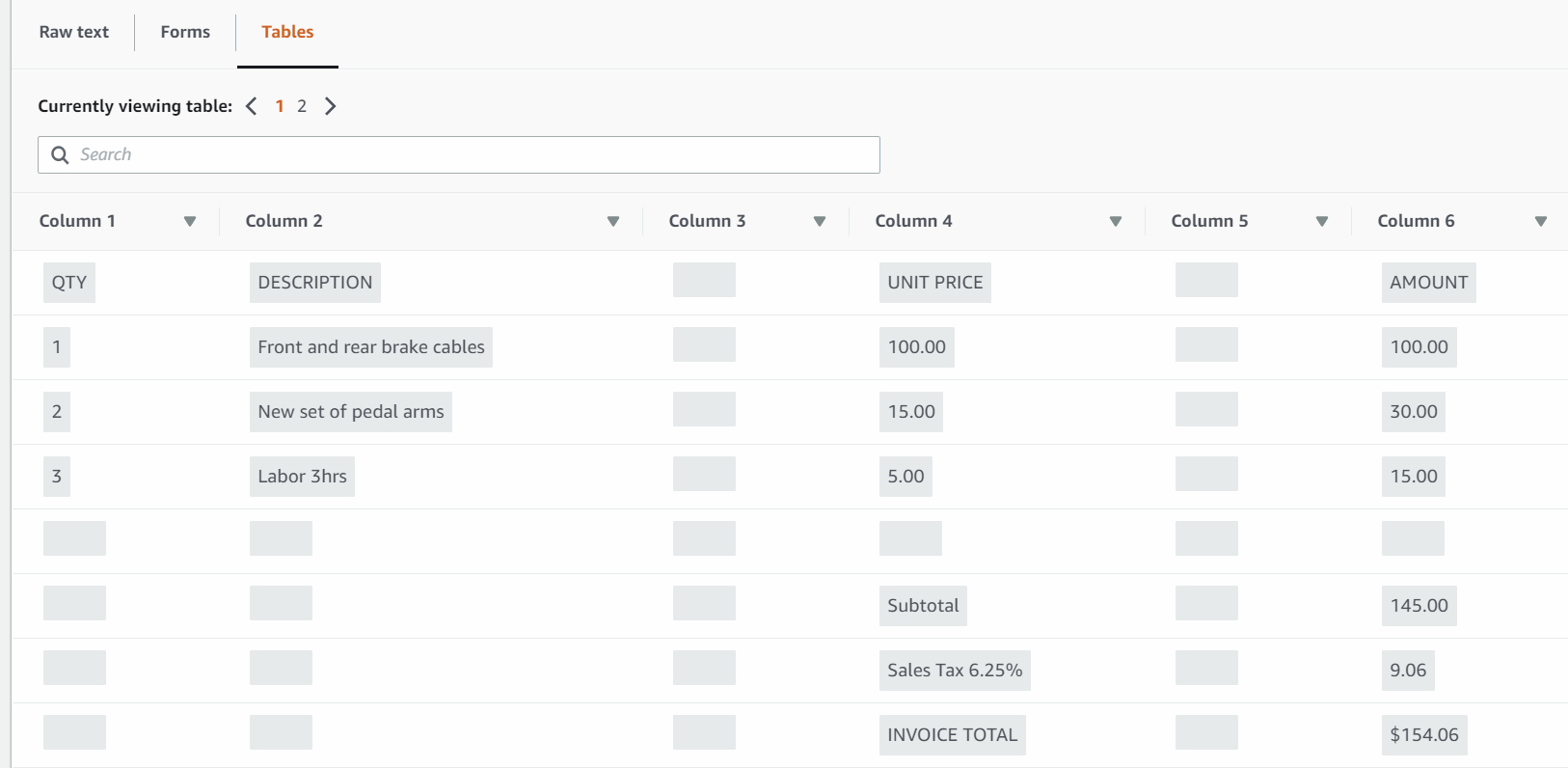
Task: Go to next table with right chevron
Action: pos(330,106)
